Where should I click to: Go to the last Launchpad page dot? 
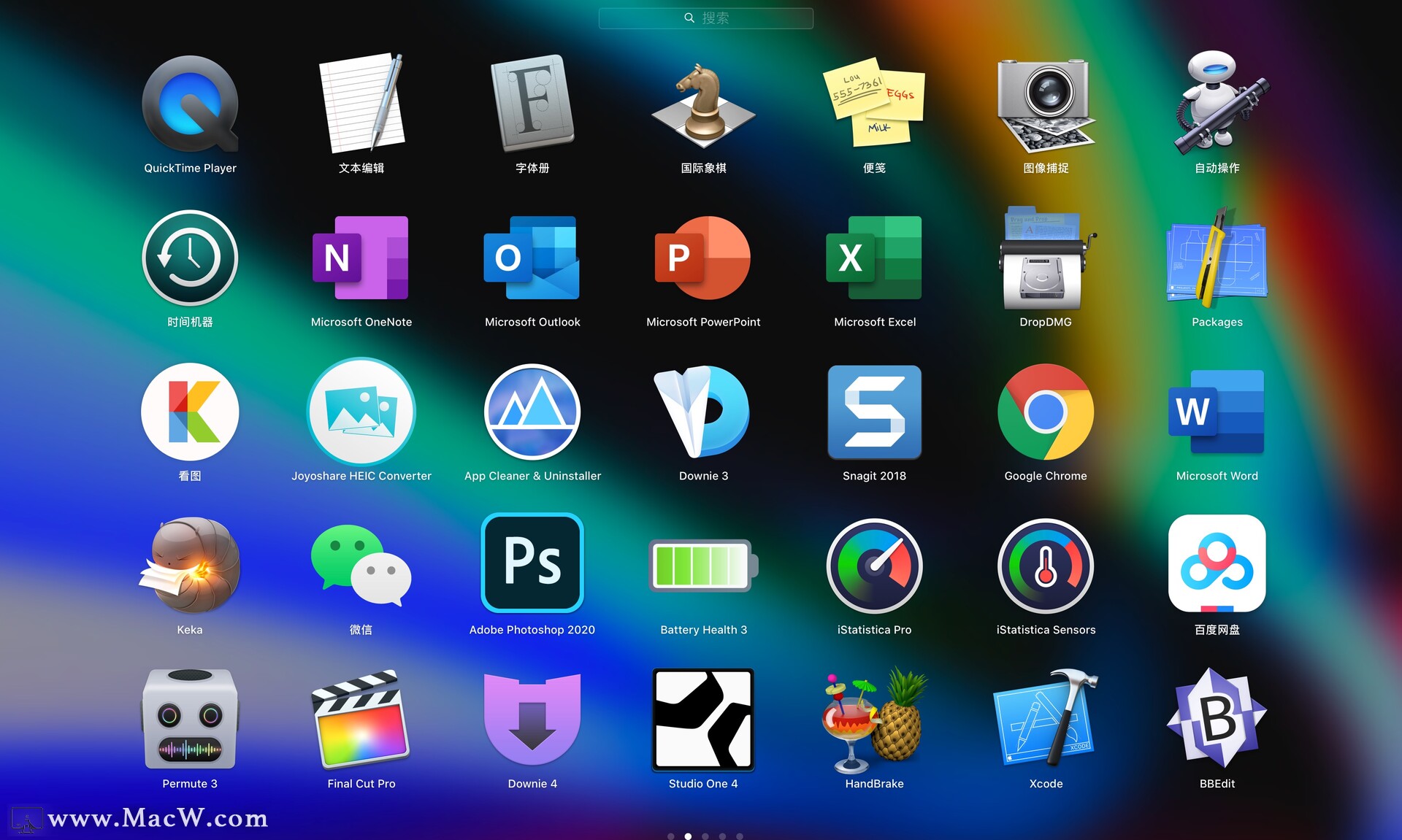(x=740, y=836)
